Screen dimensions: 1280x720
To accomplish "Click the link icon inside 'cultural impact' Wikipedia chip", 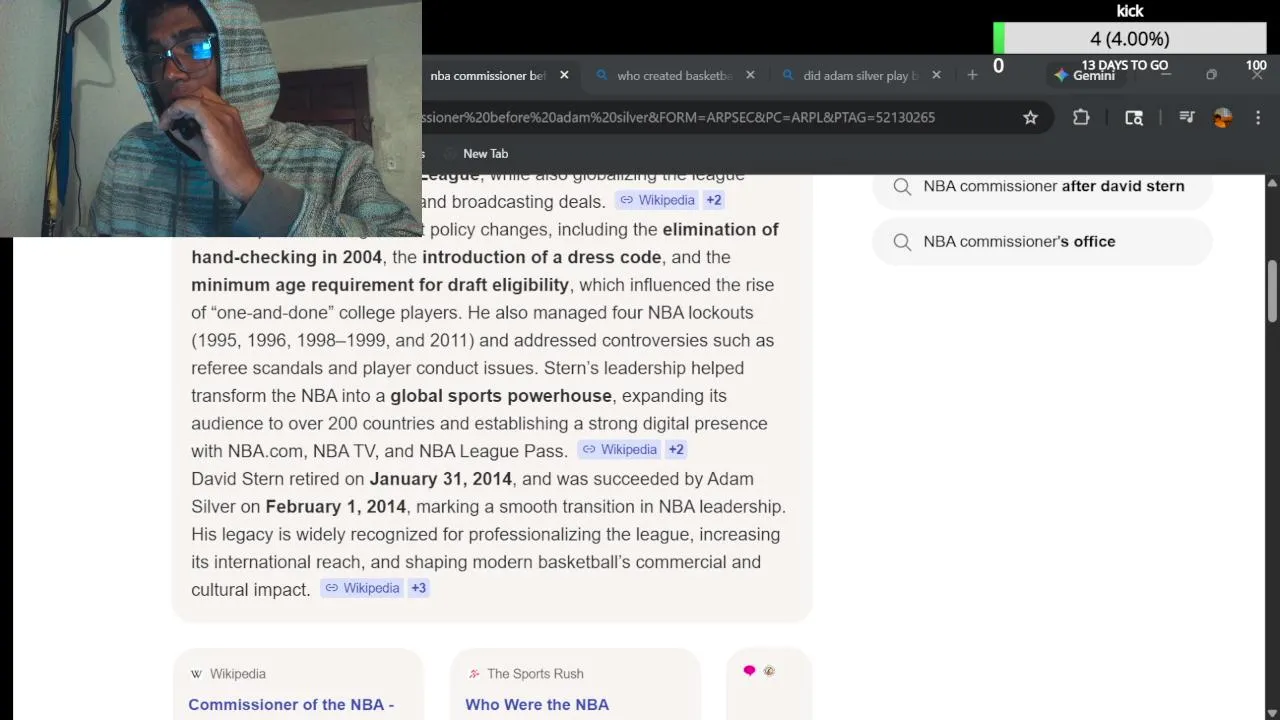I will (332, 588).
